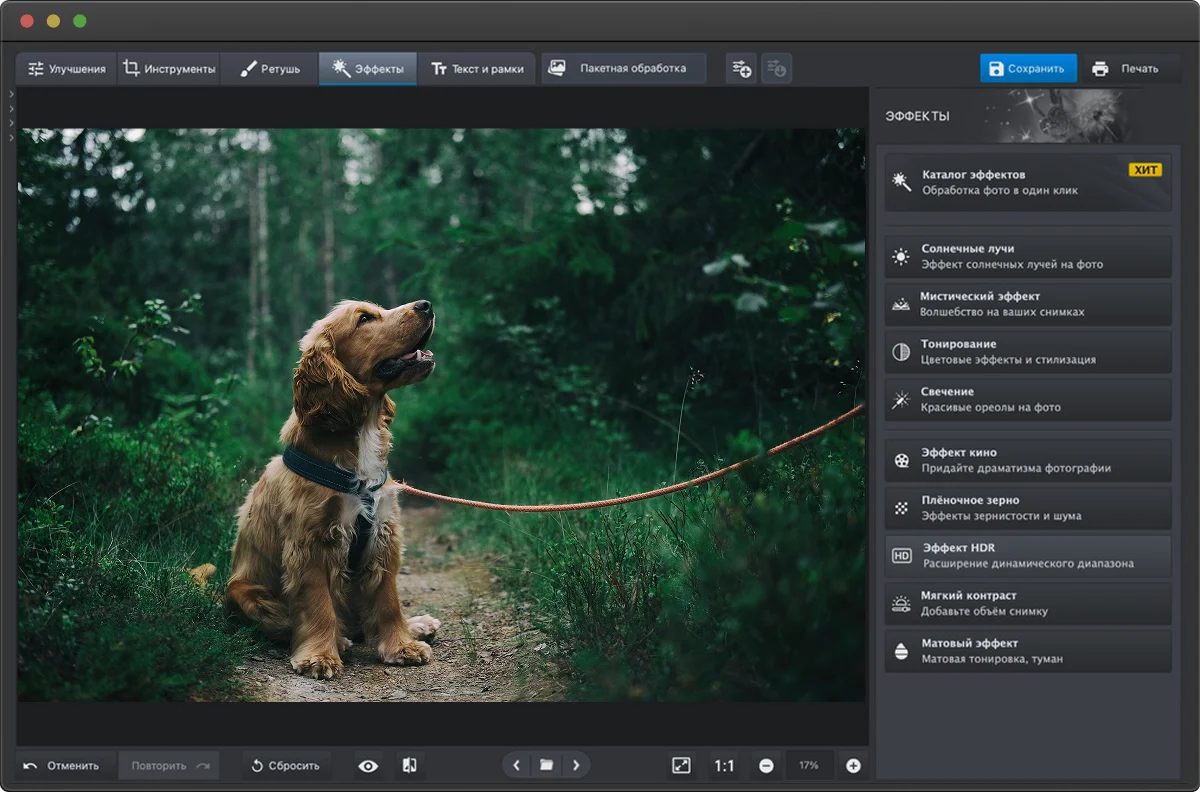This screenshot has width=1200, height=792.
Task: Click the 17% zoom level field
Action: [x=808, y=766]
